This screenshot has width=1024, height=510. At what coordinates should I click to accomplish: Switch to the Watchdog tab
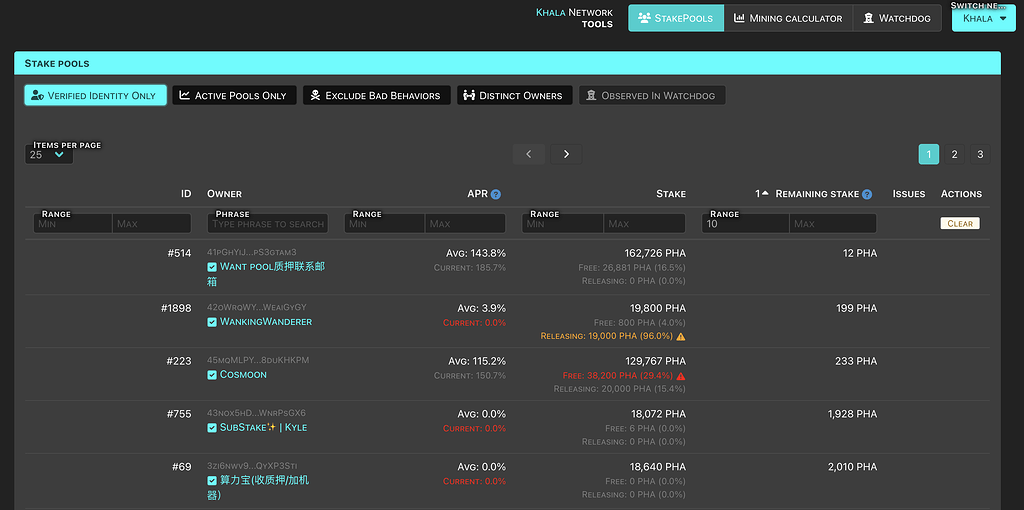[897, 18]
